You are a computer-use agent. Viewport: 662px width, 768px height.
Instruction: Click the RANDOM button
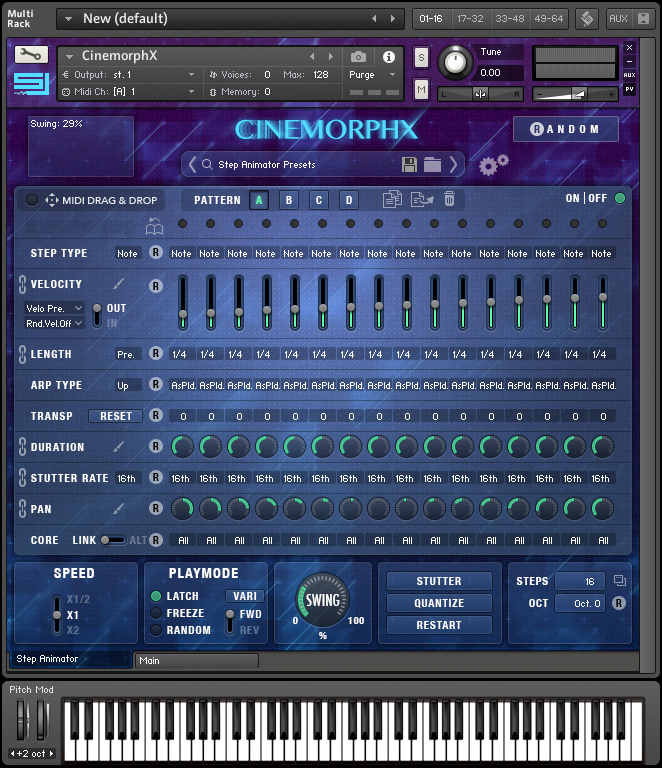pyautogui.click(x=566, y=129)
